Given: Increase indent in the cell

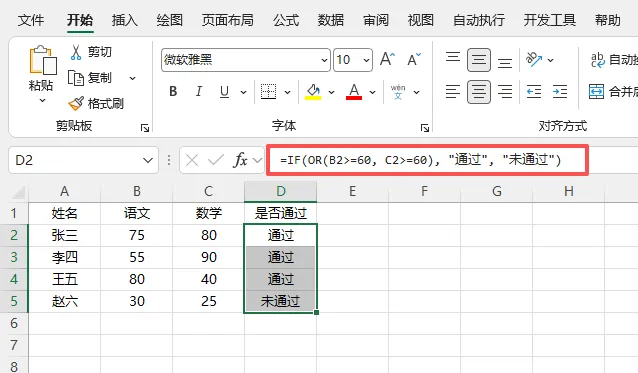Looking at the screenshot, I should 560,92.
